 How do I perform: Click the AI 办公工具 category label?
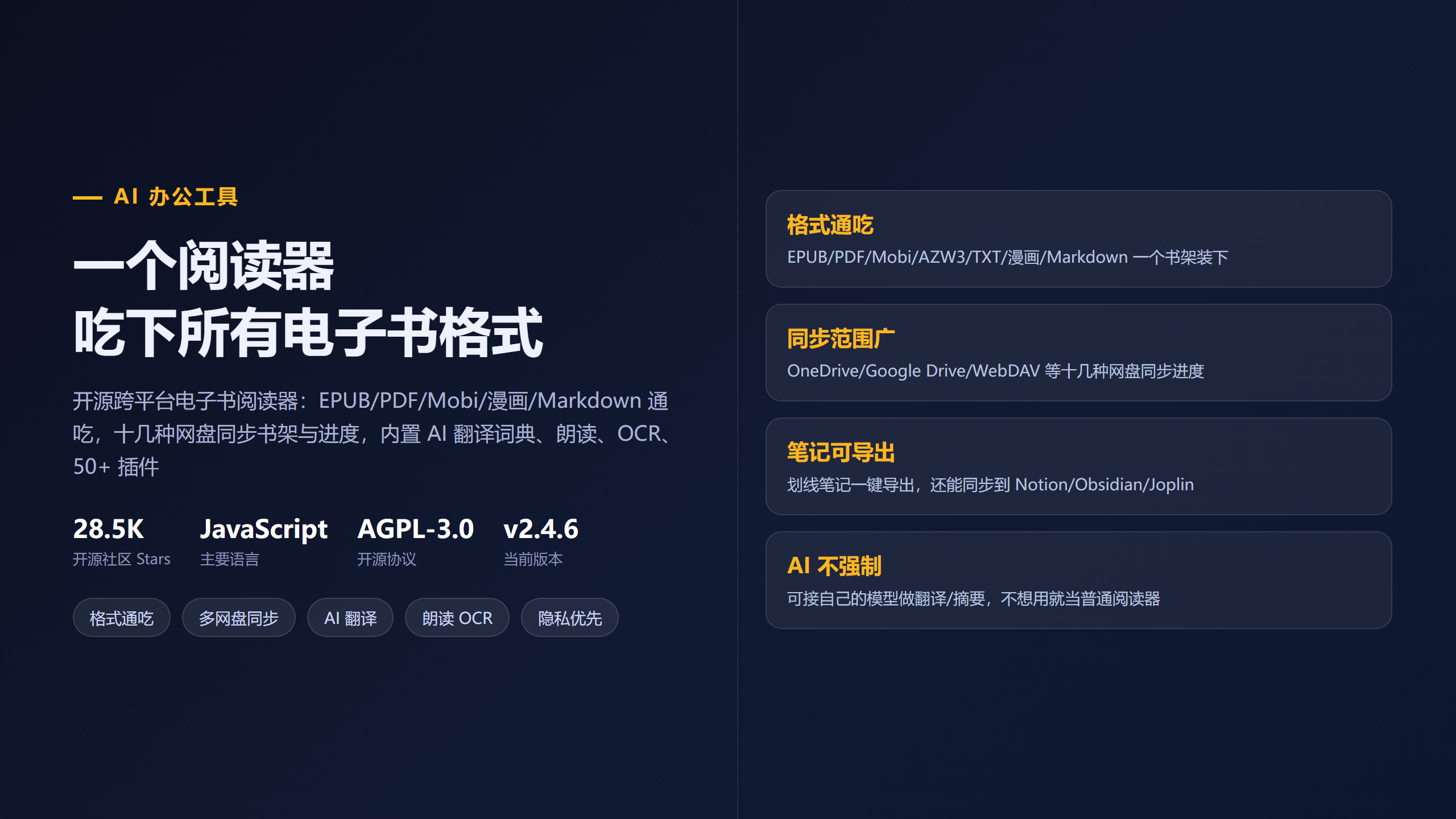point(176,197)
